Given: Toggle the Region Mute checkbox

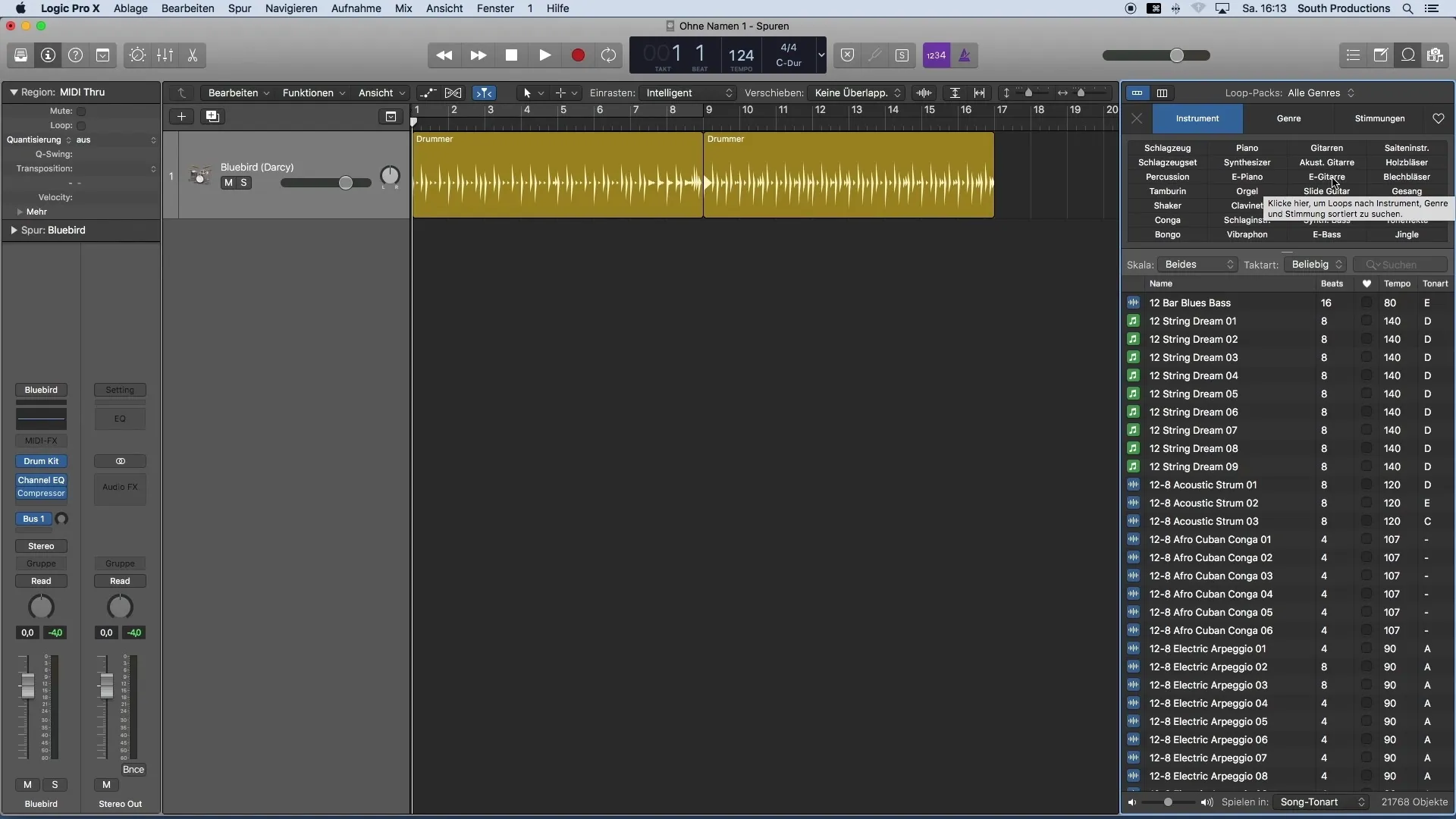Looking at the screenshot, I should click(81, 111).
